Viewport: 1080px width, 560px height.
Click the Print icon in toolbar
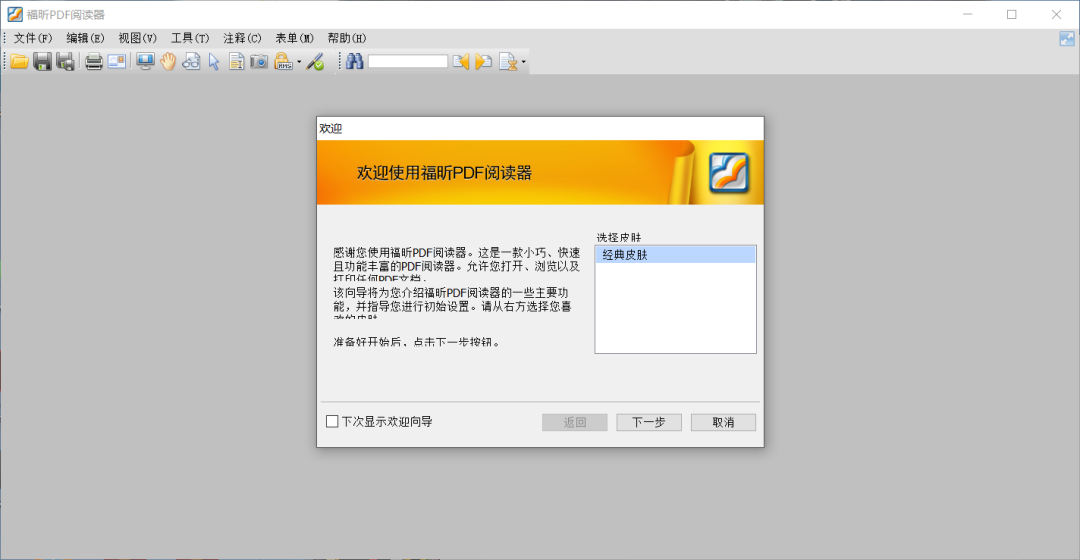(94, 61)
